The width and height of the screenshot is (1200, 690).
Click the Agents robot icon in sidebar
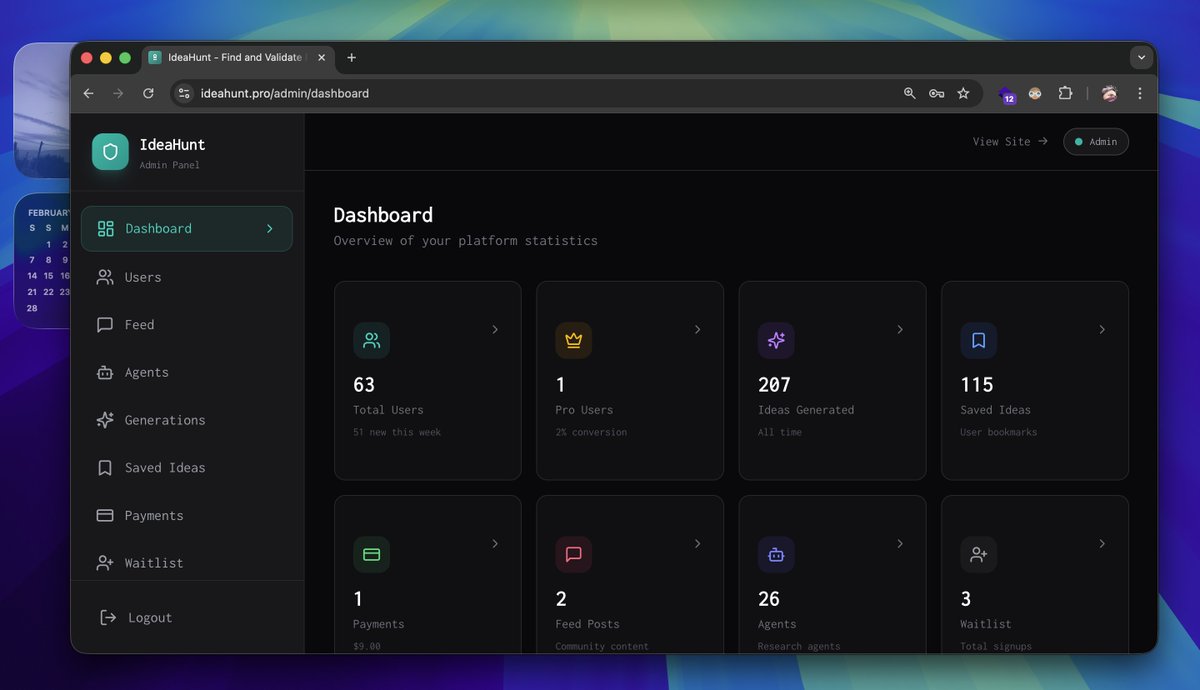pos(105,373)
